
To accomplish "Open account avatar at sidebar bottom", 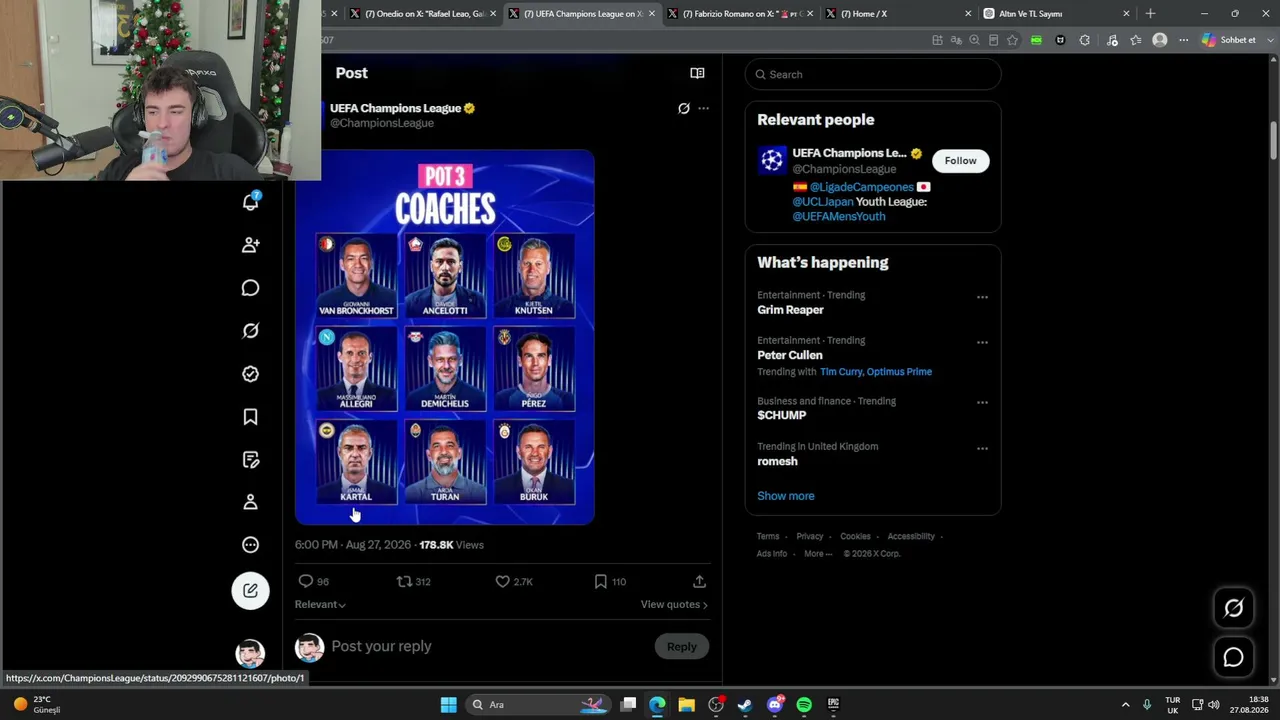I will pos(250,654).
